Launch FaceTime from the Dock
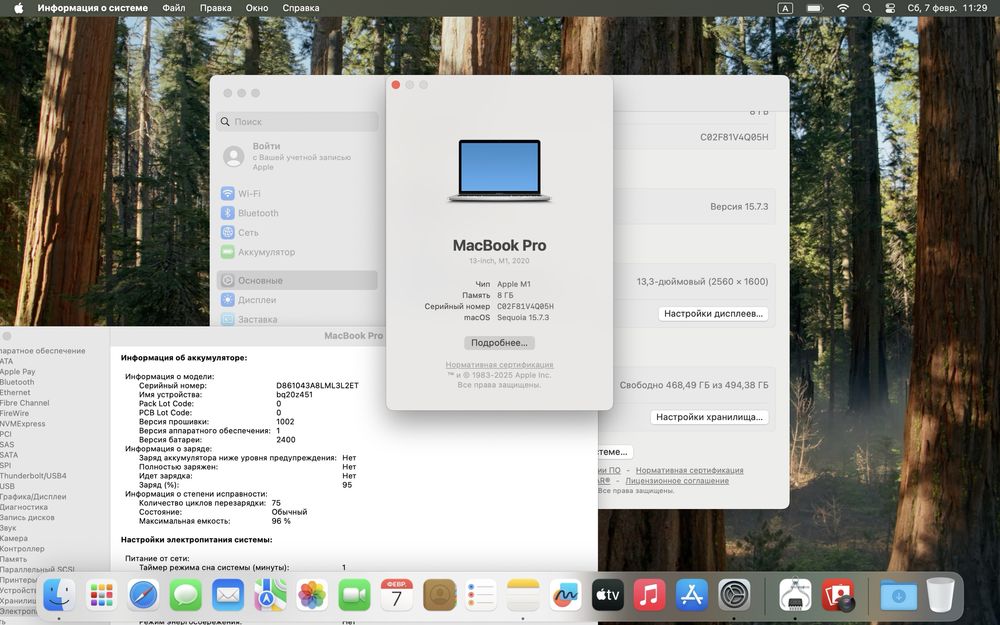 point(354,595)
